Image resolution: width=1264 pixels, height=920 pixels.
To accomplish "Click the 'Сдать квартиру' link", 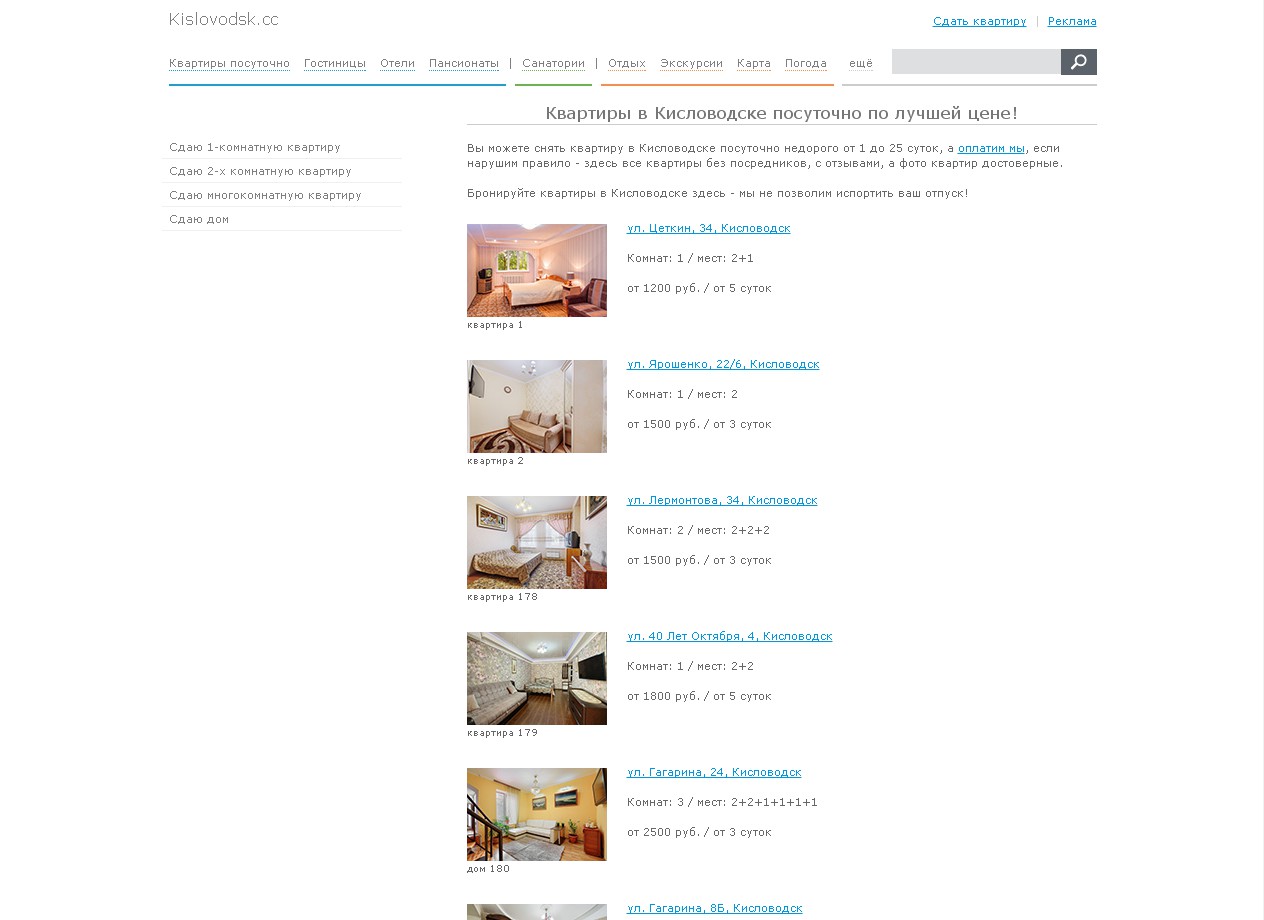I will 979,21.
